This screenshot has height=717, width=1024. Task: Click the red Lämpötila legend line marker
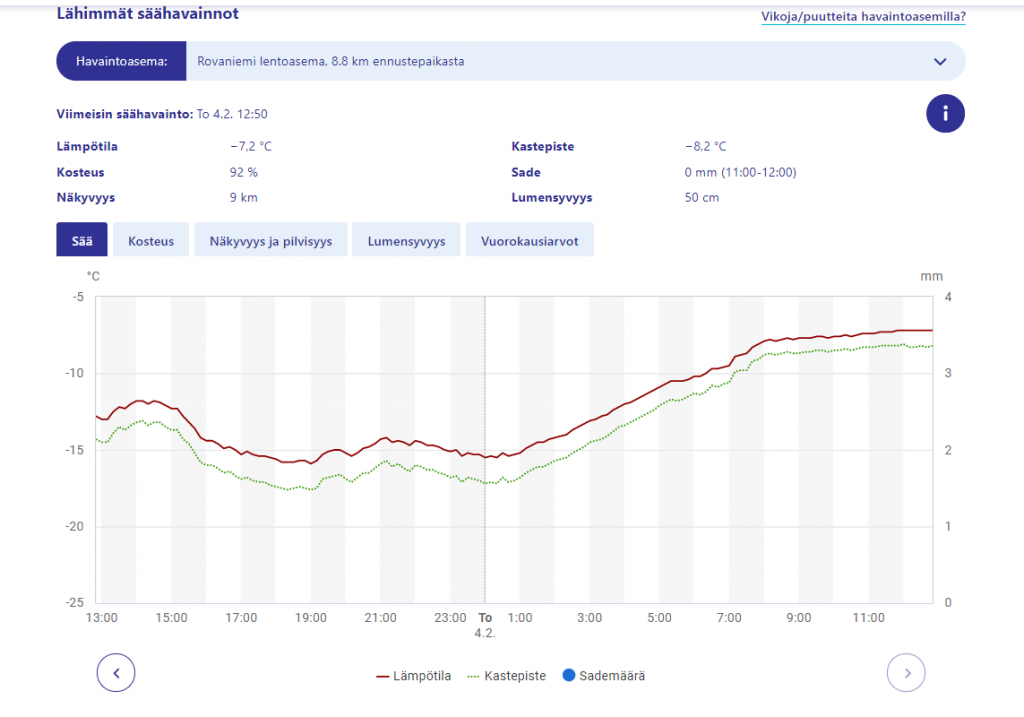tap(382, 676)
